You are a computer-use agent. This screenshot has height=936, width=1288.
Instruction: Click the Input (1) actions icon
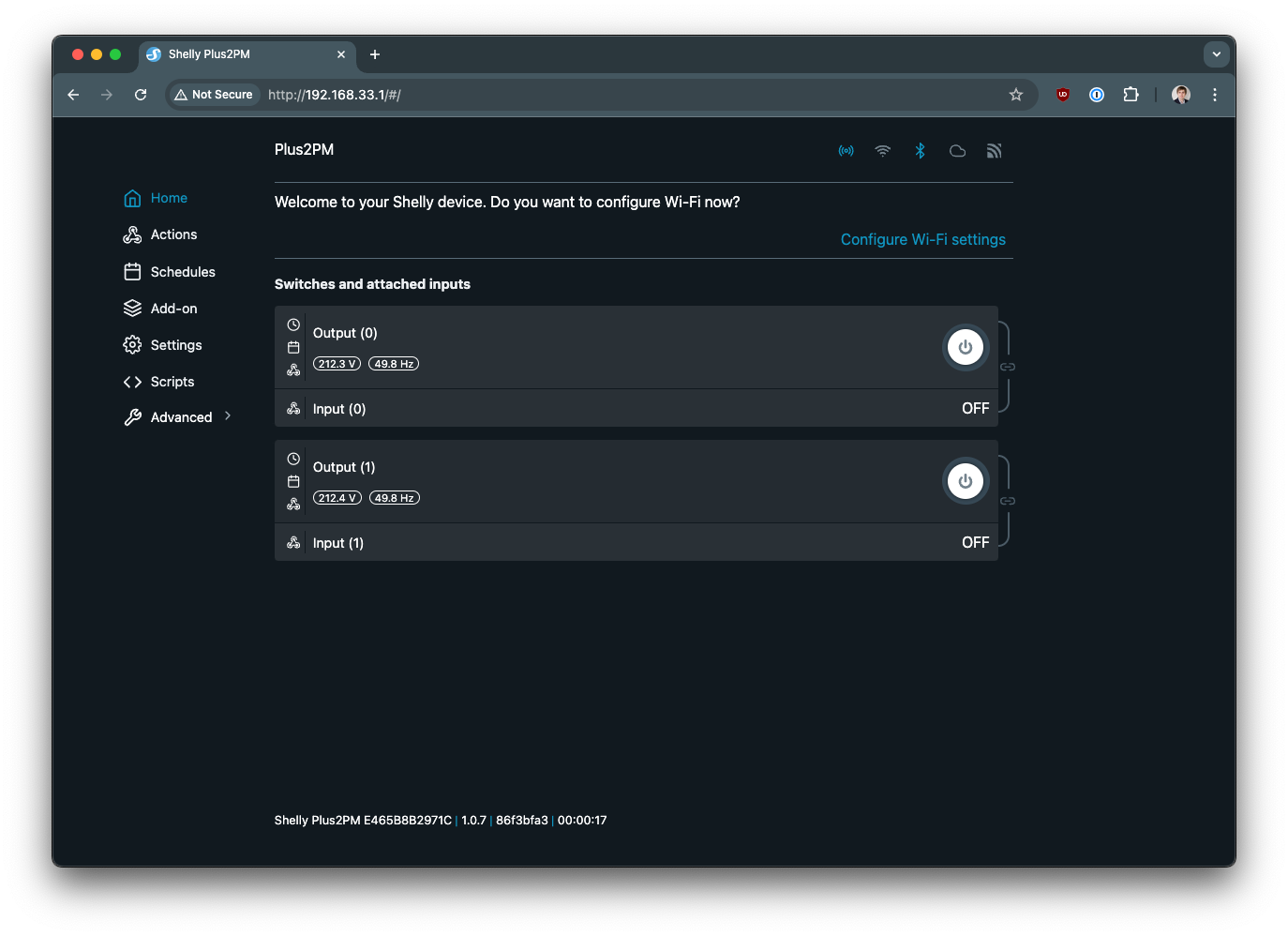point(293,543)
